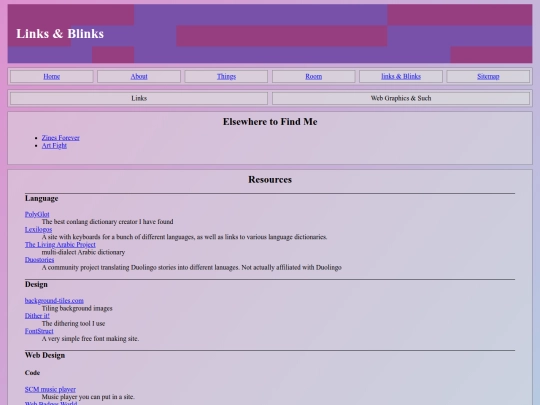Click the Language section heading
This screenshot has width=540, height=405.
[x=41, y=198]
